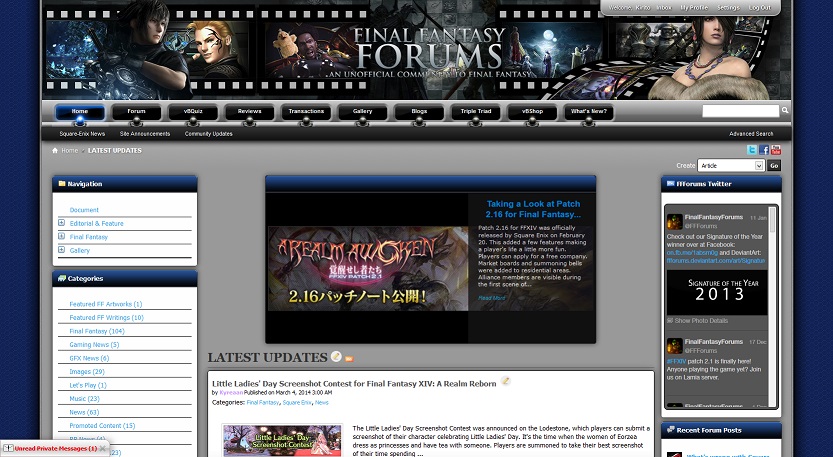Click edit icon next to Little Ladies' Day article title
Screen dimensions: 833x457
coord(506,381)
